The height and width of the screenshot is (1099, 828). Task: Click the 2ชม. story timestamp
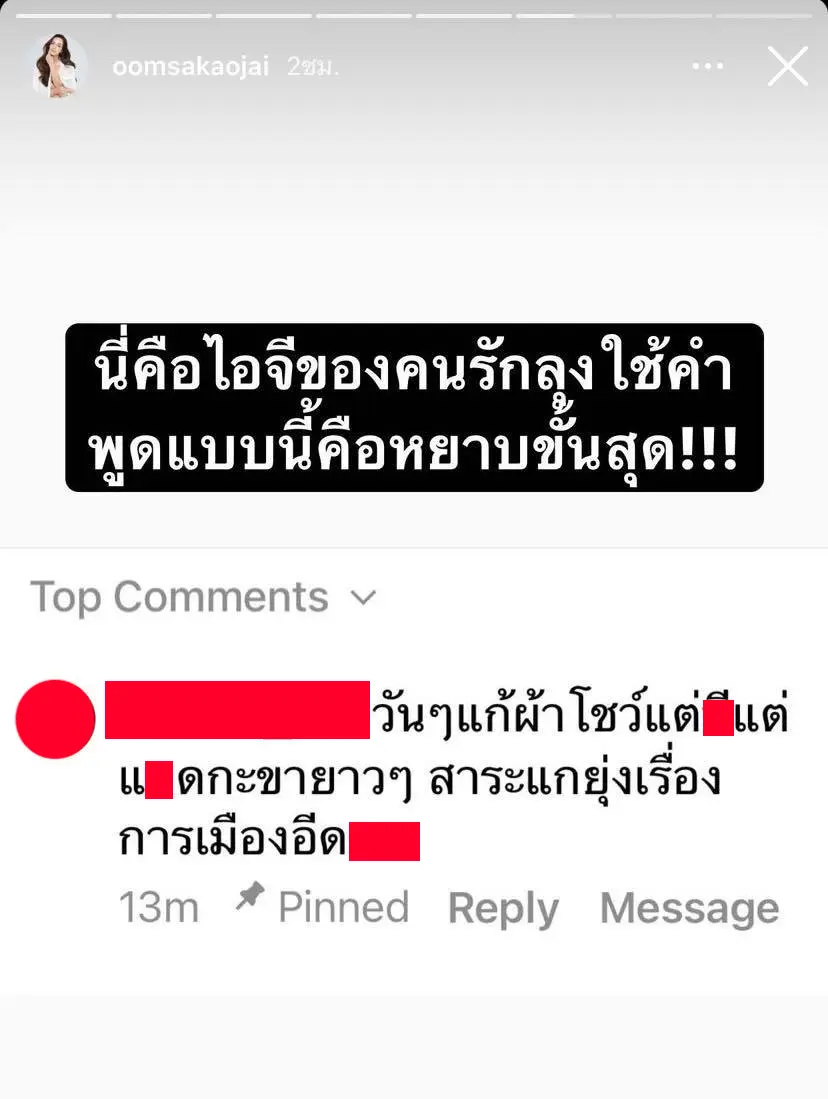pos(313,67)
